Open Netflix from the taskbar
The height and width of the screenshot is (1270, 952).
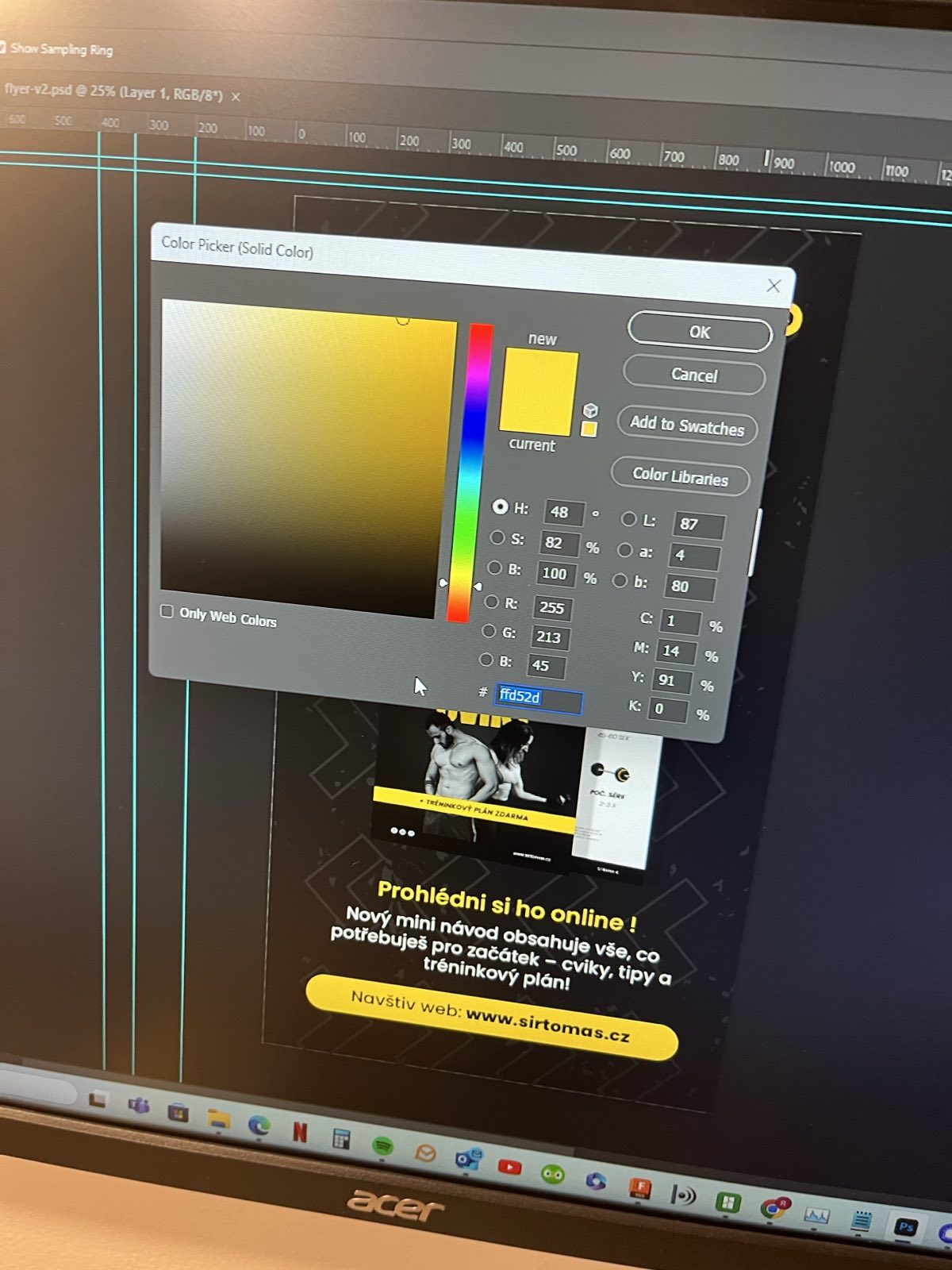[x=300, y=1131]
